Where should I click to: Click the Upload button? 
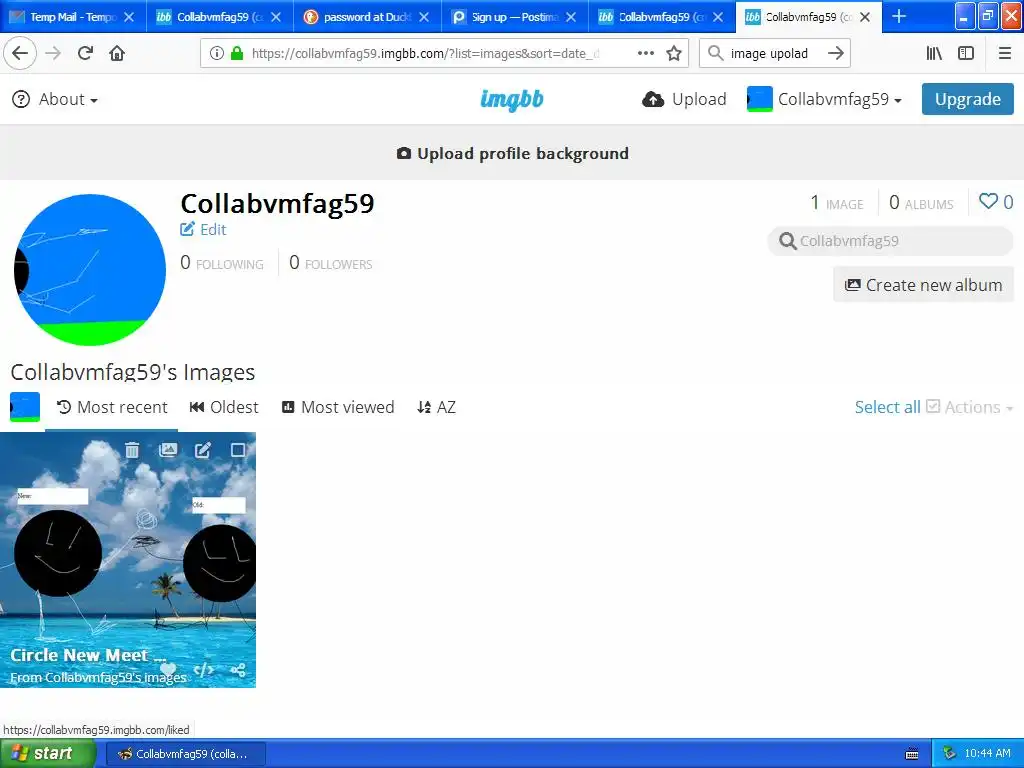[684, 99]
